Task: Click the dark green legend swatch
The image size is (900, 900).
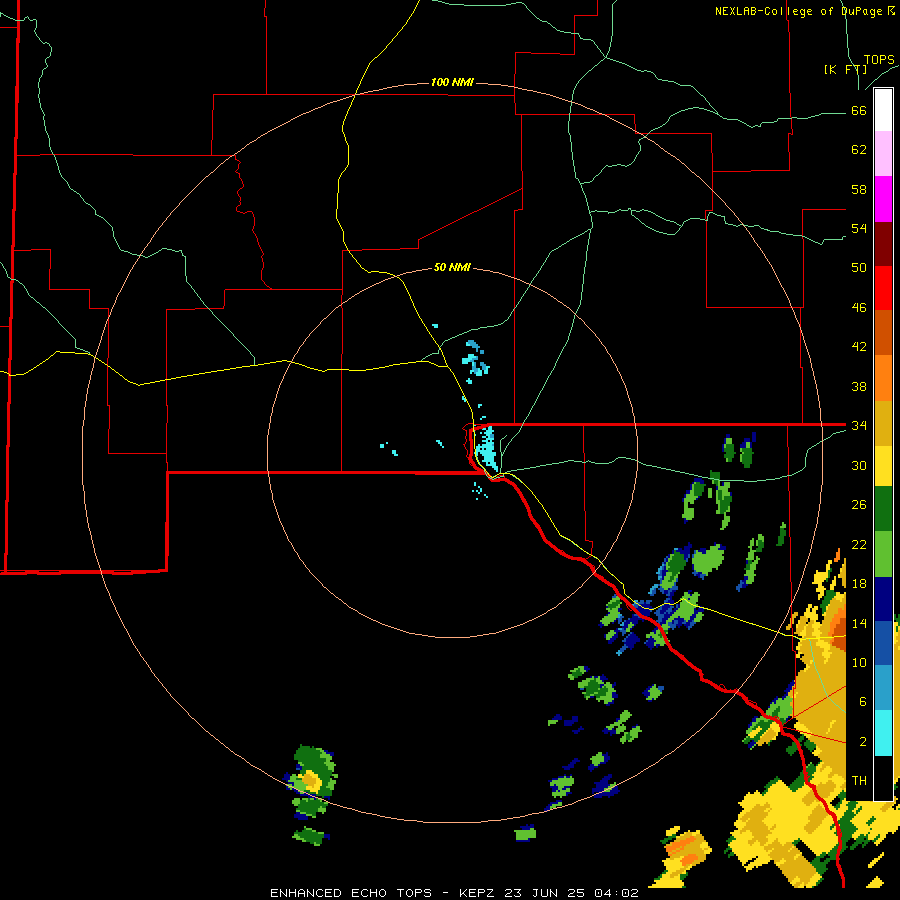Action: tap(883, 510)
